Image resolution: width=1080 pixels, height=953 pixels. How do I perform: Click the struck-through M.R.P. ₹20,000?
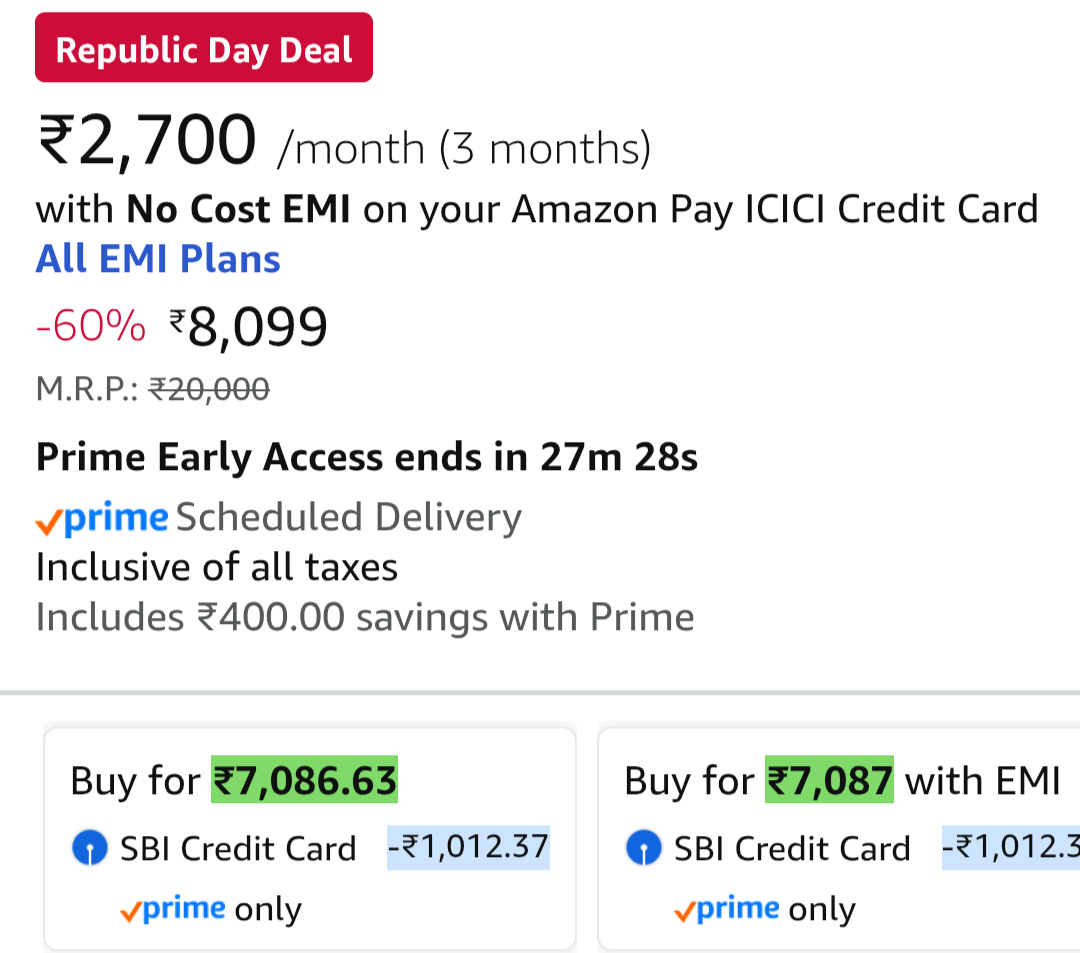tap(208, 388)
